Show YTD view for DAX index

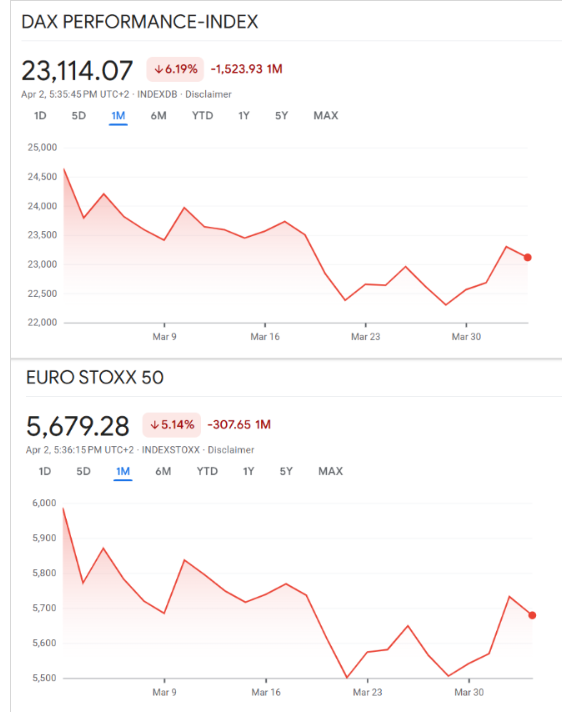tap(202, 115)
